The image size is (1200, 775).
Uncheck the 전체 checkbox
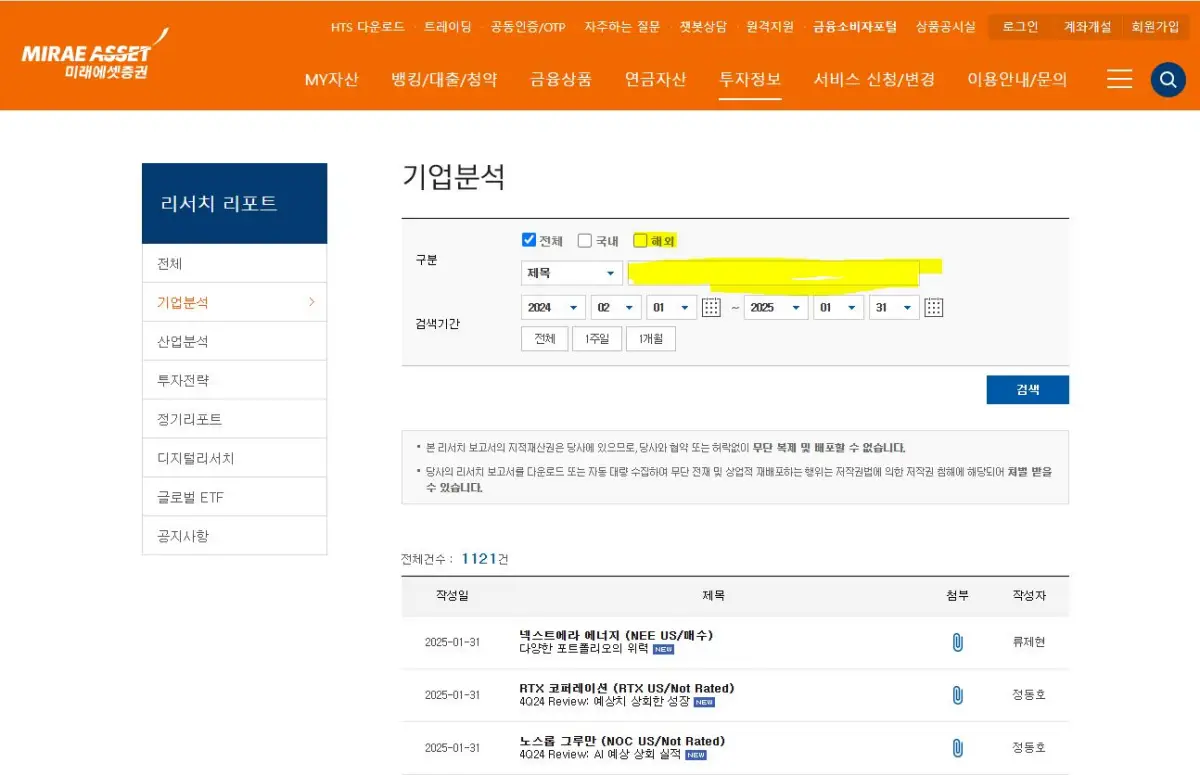(529, 239)
